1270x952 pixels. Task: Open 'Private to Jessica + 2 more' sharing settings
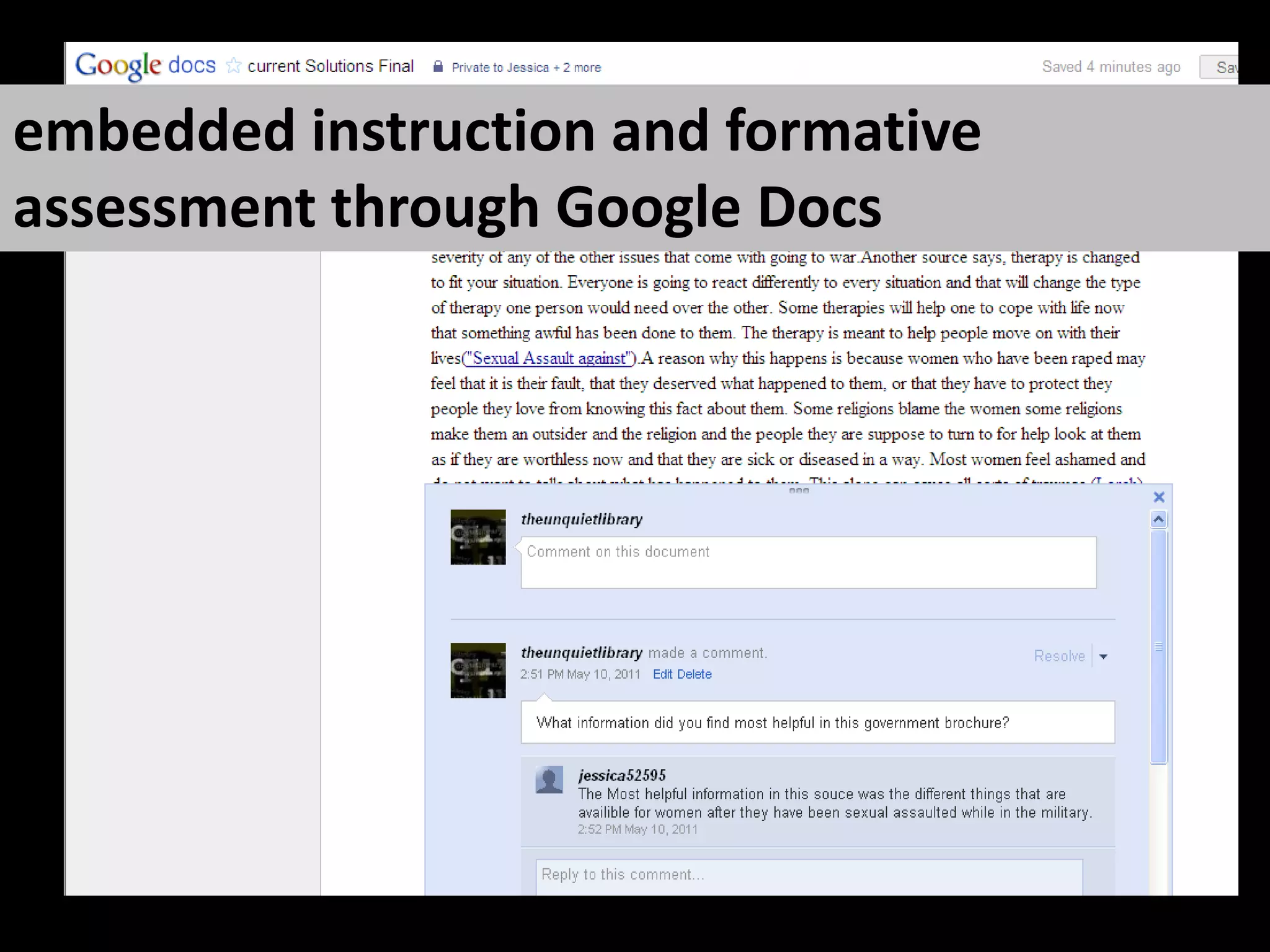click(x=526, y=68)
